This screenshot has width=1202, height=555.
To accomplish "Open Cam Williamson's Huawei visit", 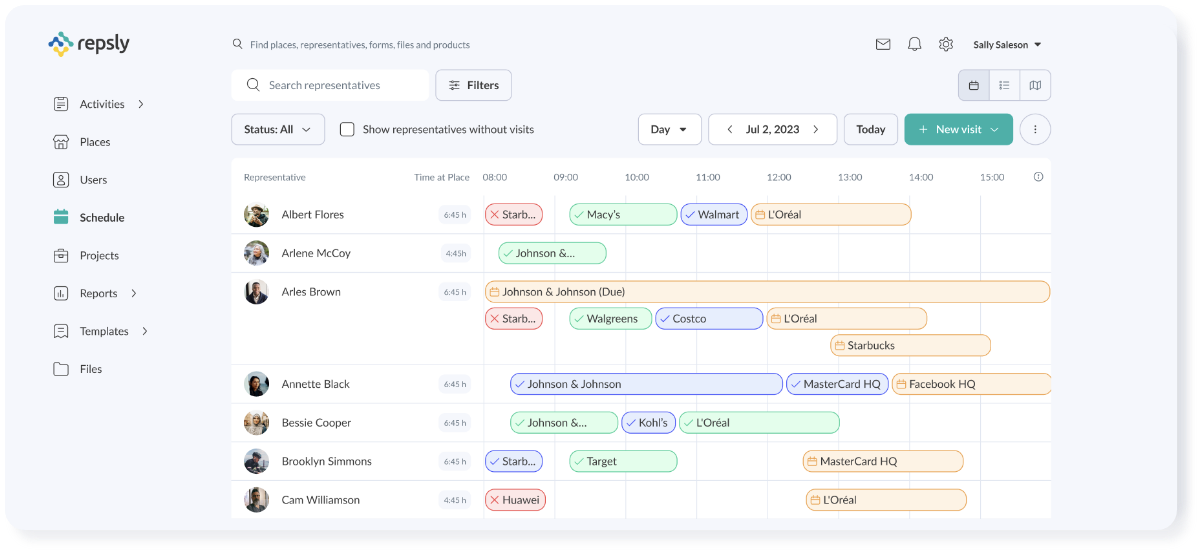I will point(515,500).
